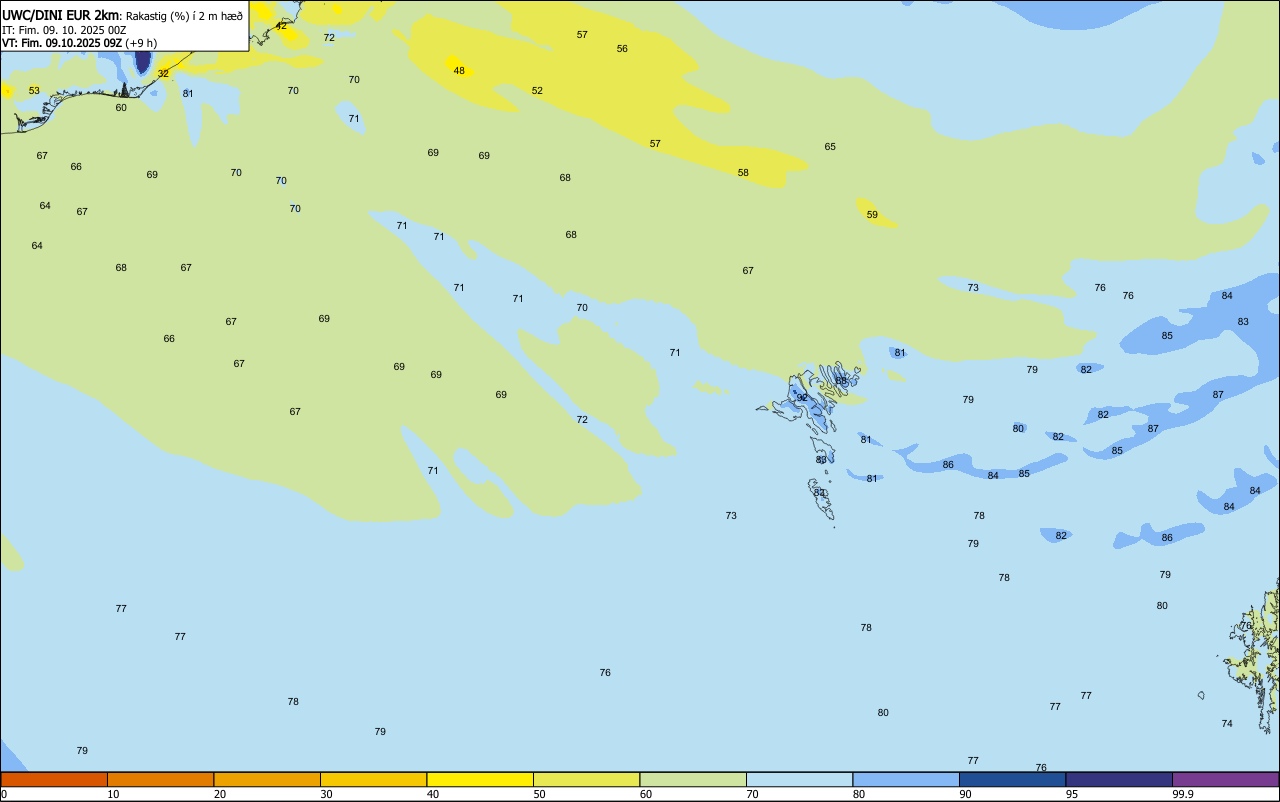Viewport: 1280px width, 802px height.
Task: Click the legend tick label '95'
Action: (1072, 794)
